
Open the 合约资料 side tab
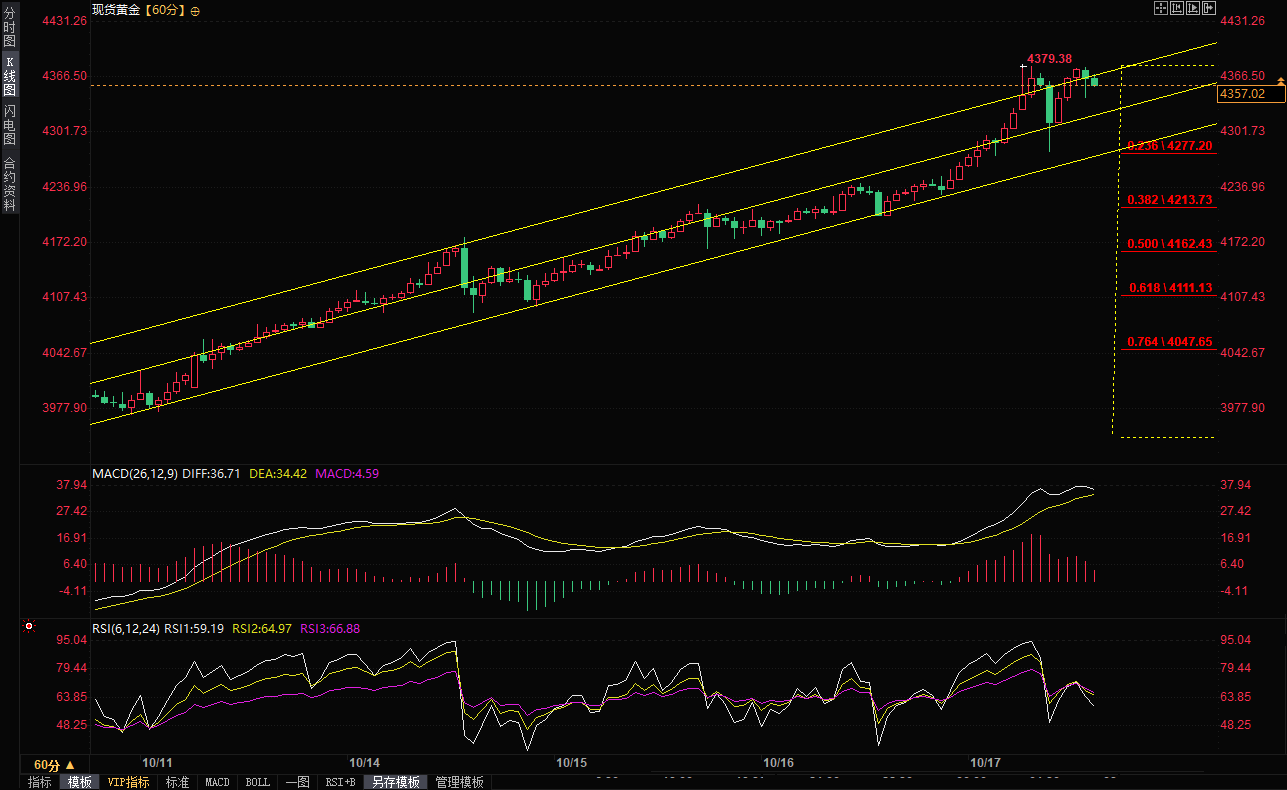click(9, 183)
